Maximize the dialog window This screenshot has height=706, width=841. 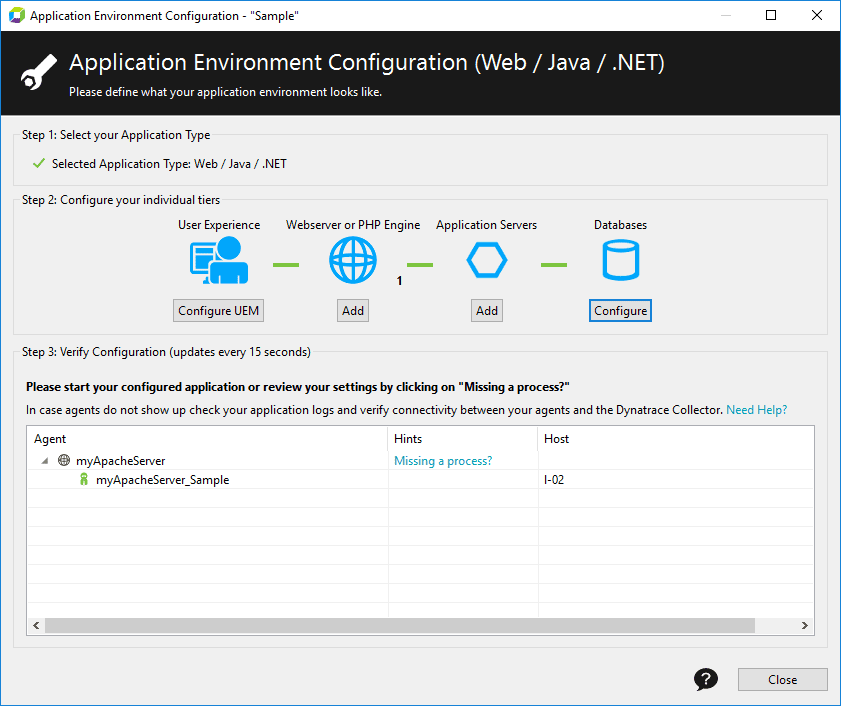point(771,15)
